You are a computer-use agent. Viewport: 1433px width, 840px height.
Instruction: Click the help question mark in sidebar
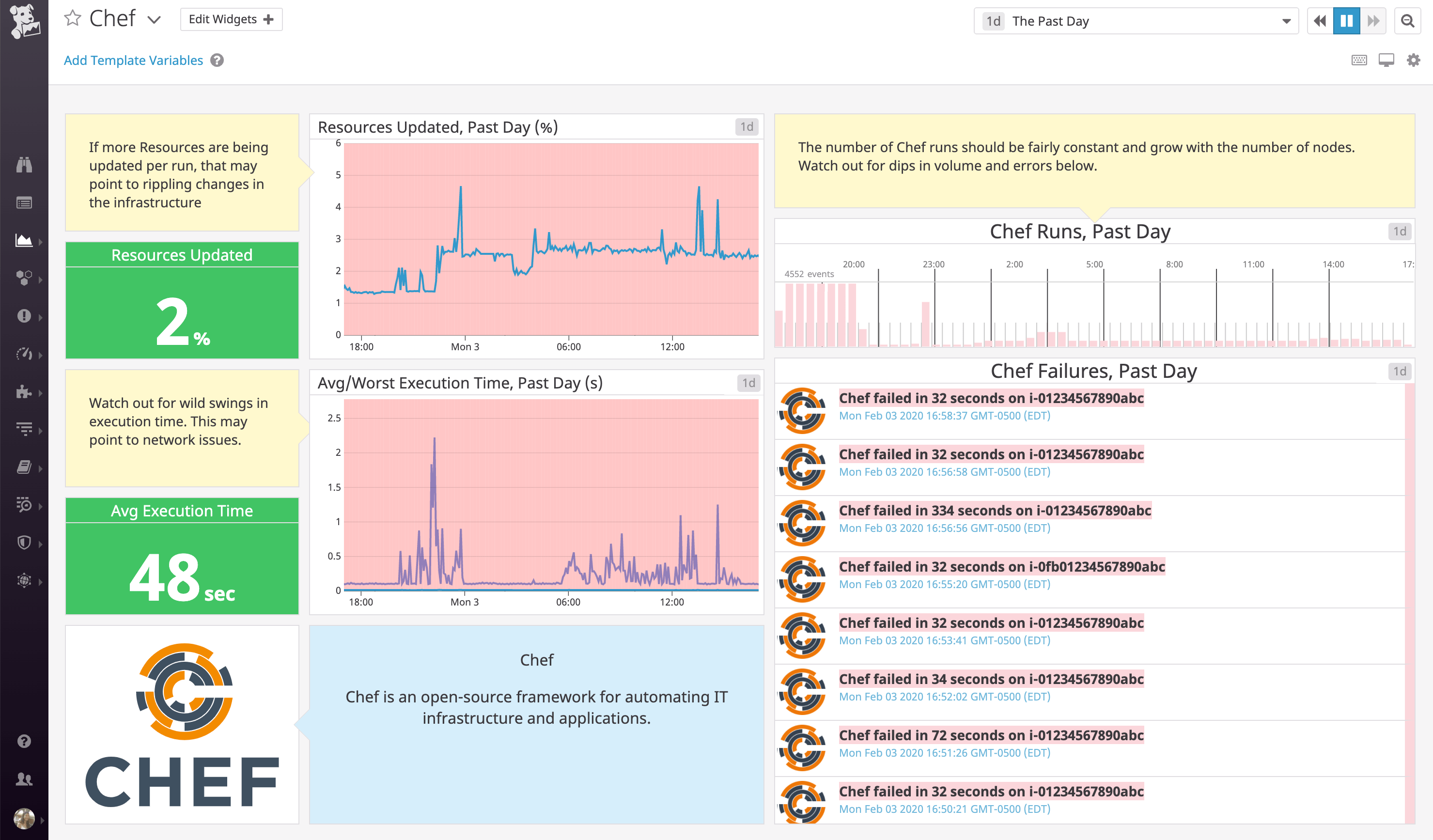point(24,741)
